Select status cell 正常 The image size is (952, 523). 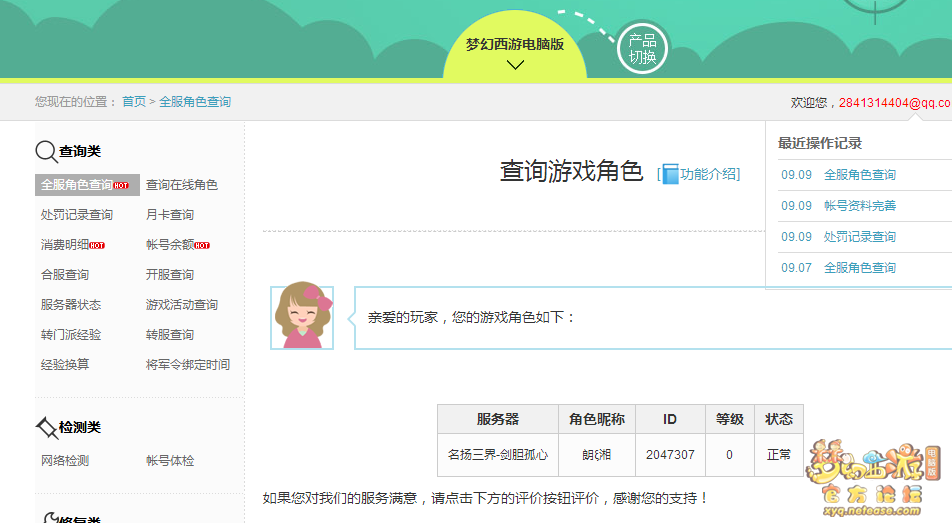(779, 454)
